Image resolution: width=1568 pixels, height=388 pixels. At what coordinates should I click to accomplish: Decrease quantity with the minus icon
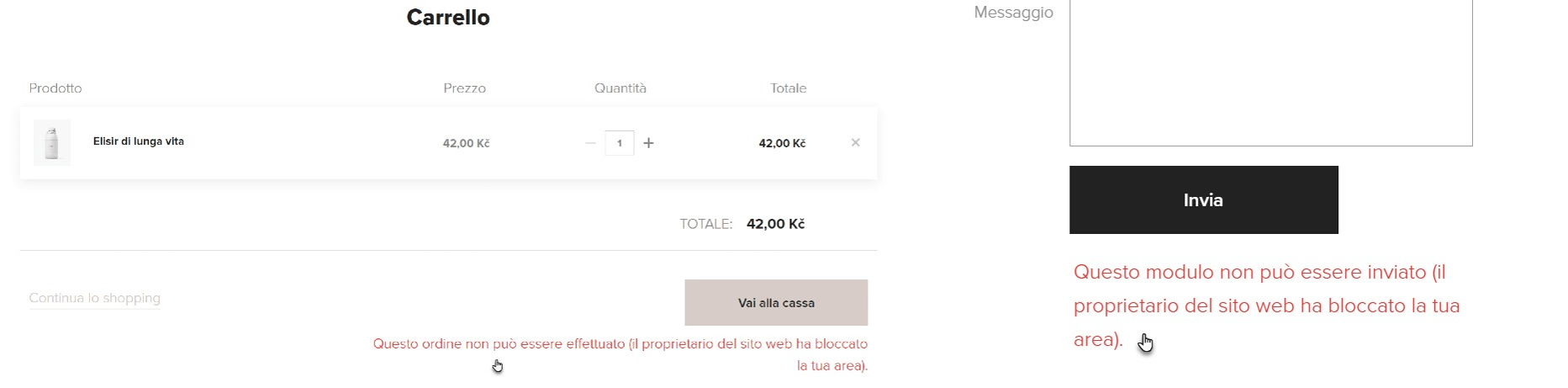[590, 143]
